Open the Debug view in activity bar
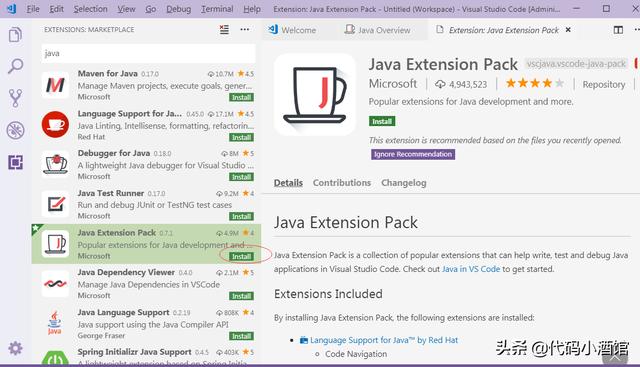 coord(15,130)
